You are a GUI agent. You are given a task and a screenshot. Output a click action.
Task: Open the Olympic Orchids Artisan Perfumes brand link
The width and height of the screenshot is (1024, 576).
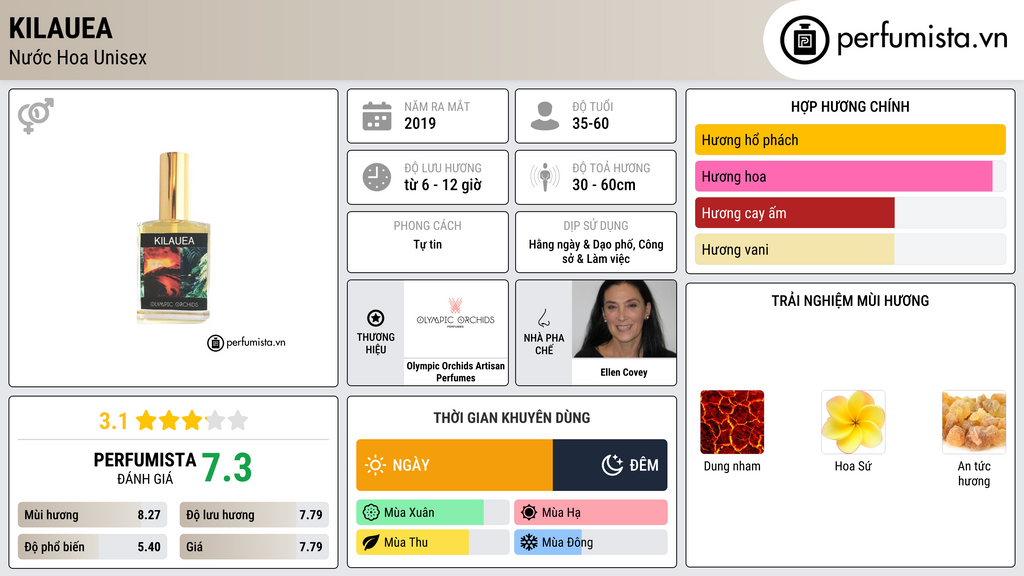pyautogui.click(x=456, y=372)
